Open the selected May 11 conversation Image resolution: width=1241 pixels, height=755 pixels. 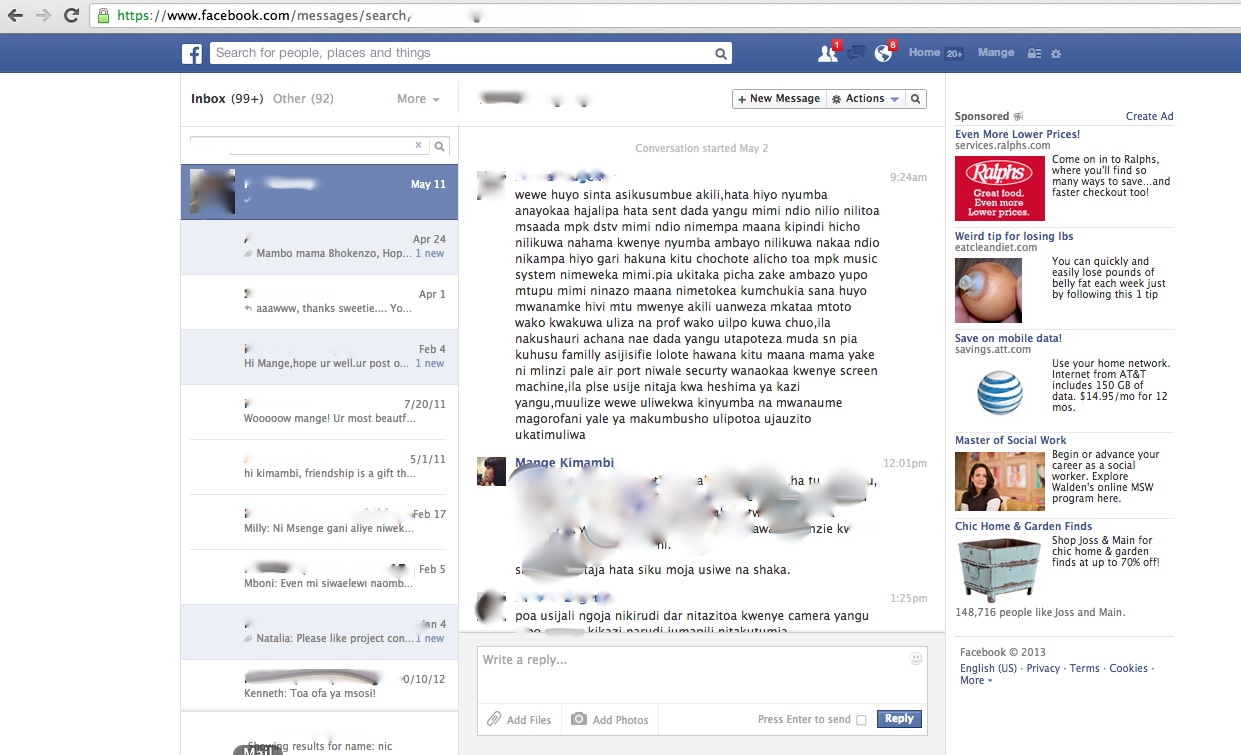click(319, 192)
